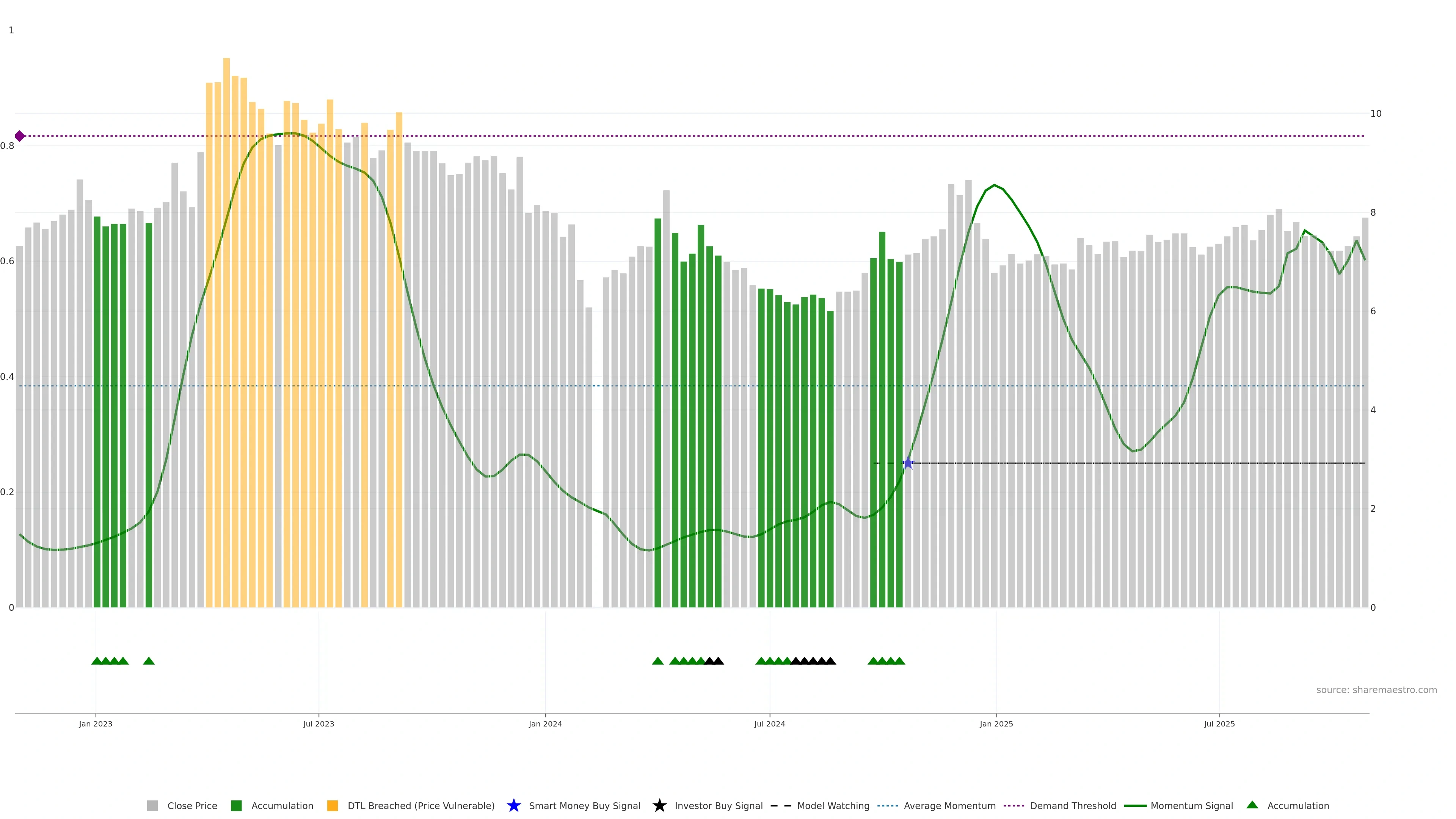Image resolution: width=1456 pixels, height=819 pixels.
Task: Click green Accumulation triangle legend icon
Action: pos(1252,805)
